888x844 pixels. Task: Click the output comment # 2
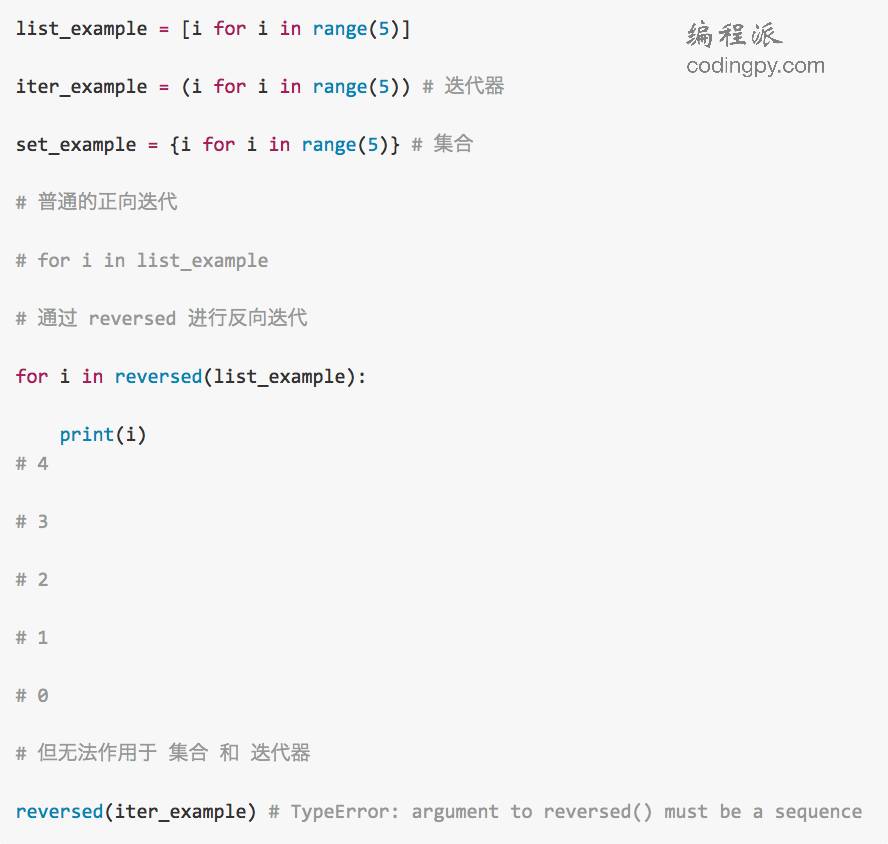coord(32,579)
